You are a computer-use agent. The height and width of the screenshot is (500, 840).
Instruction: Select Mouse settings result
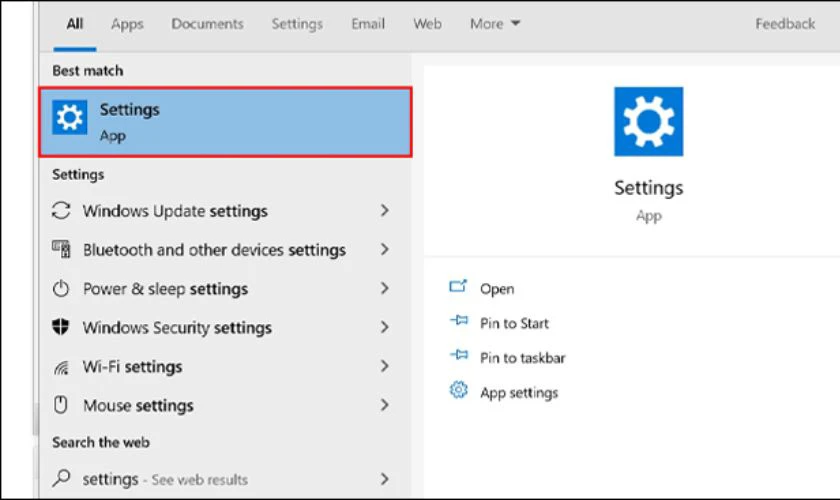pos(225,405)
